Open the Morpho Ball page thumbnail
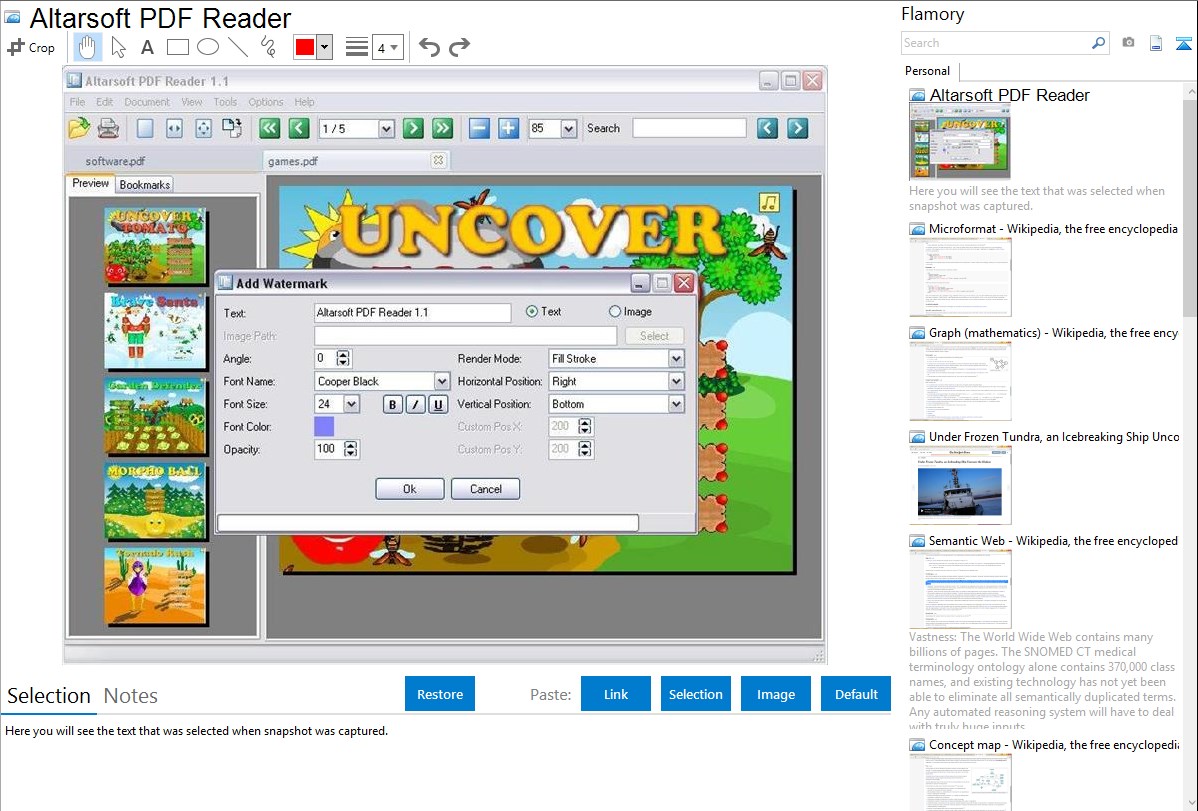1198x811 pixels. (x=155, y=501)
